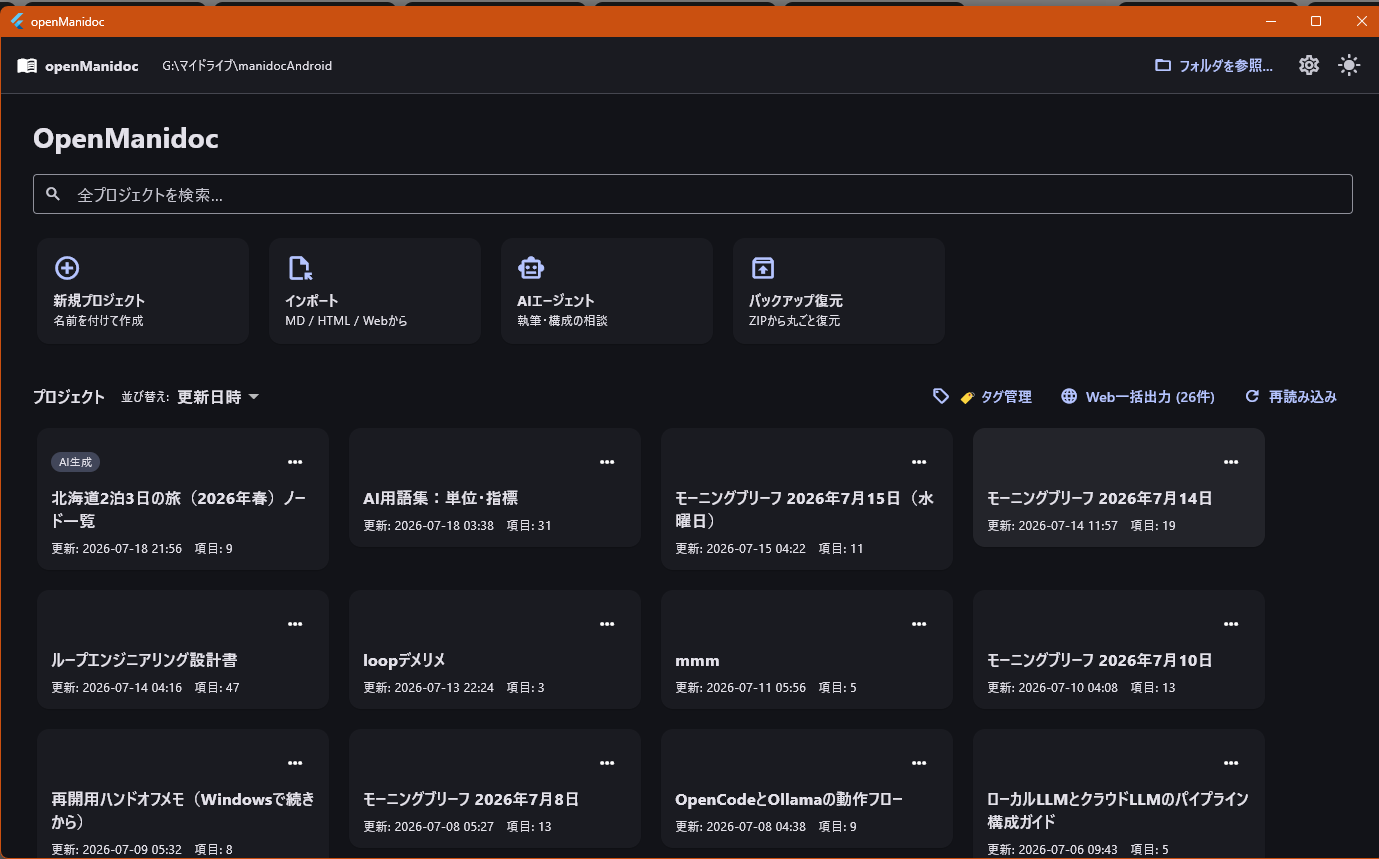Open more menu for モーニングブリーフ 7月8日 card
The height and width of the screenshot is (859, 1379).
[607, 763]
